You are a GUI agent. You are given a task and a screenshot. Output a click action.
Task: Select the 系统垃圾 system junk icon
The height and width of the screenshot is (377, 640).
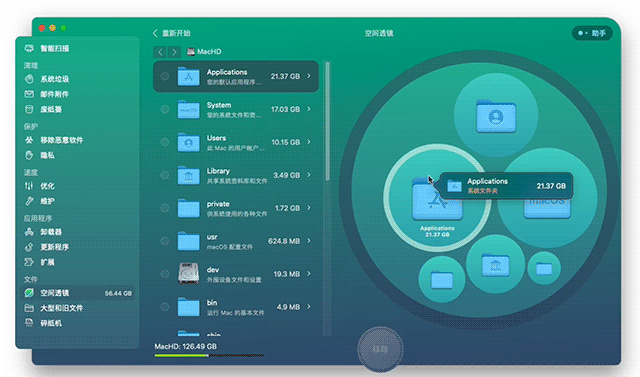(29, 79)
